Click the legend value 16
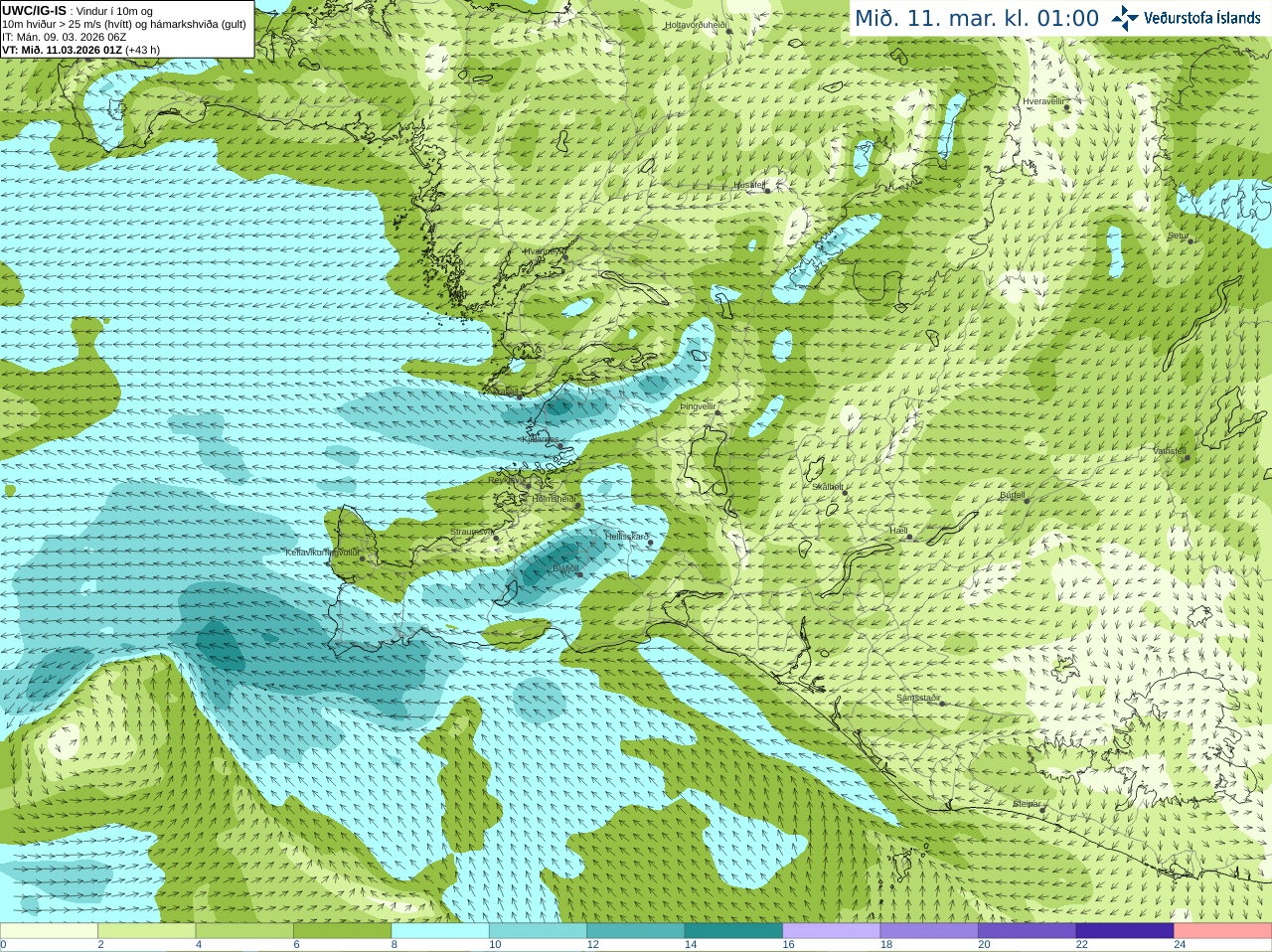Screen dimensions: 1272x952 click(x=788, y=945)
